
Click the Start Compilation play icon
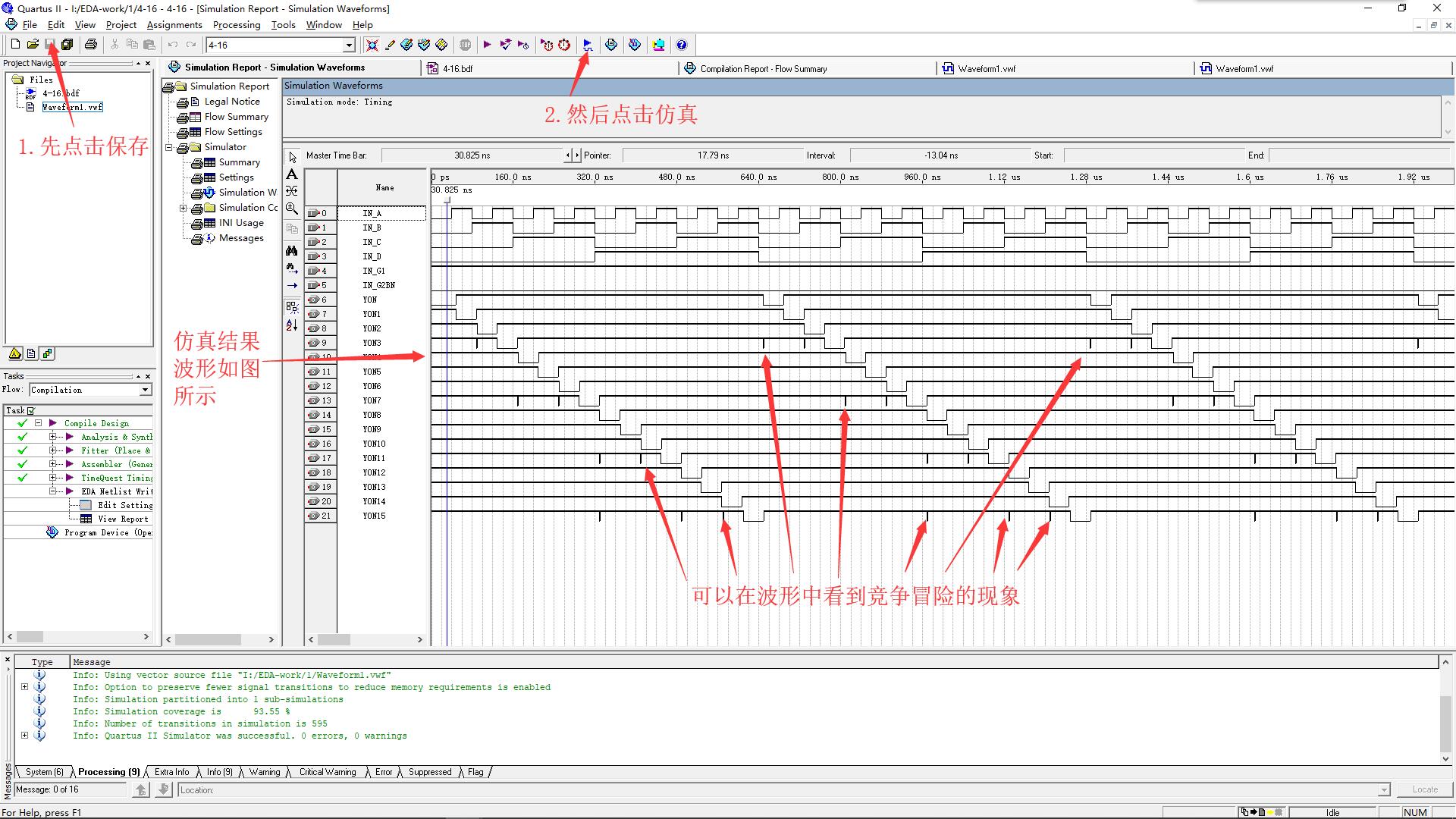pos(487,45)
